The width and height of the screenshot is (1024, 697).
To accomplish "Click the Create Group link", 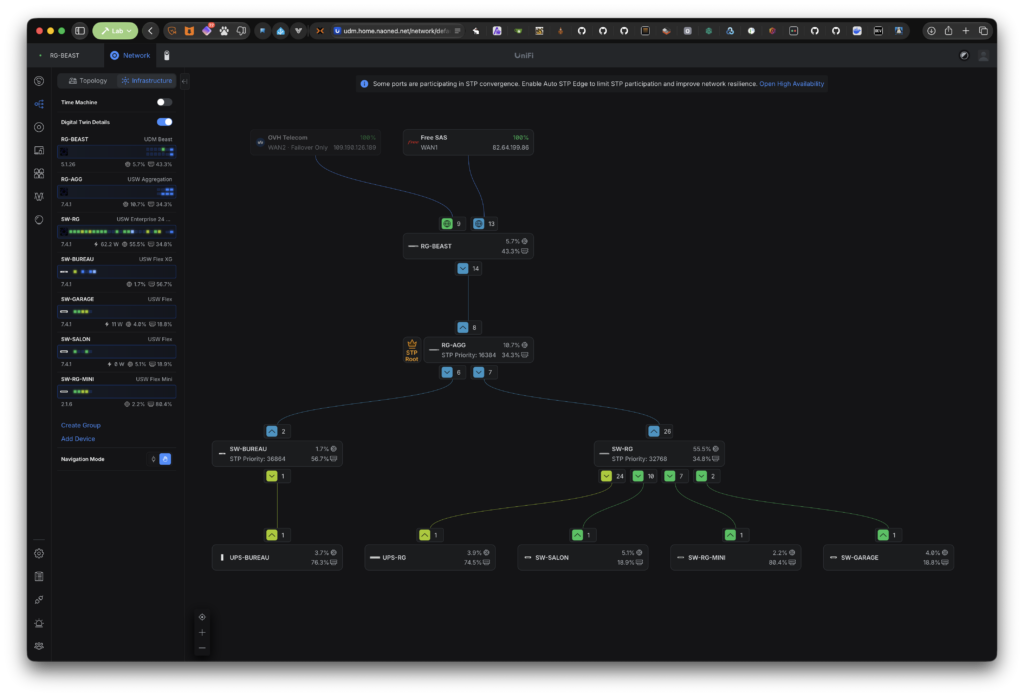I will pyautogui.click(x=80, y=425).
